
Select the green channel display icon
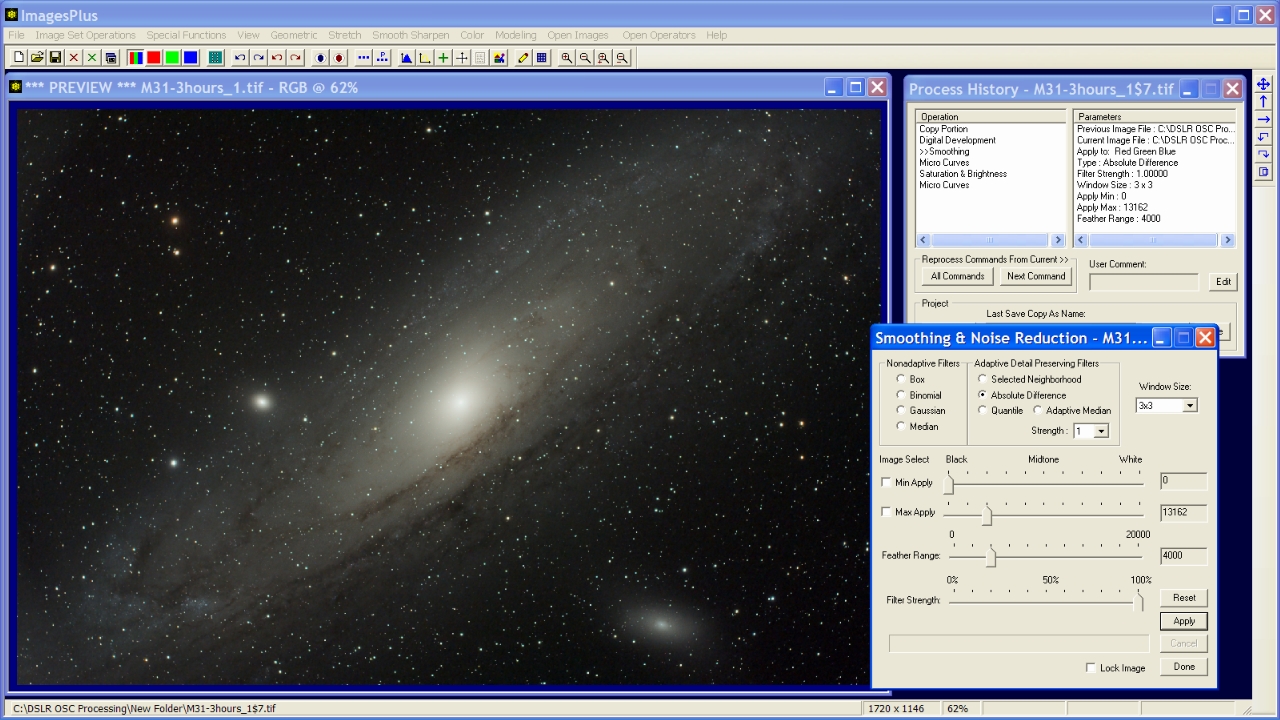tap(172, 58)
